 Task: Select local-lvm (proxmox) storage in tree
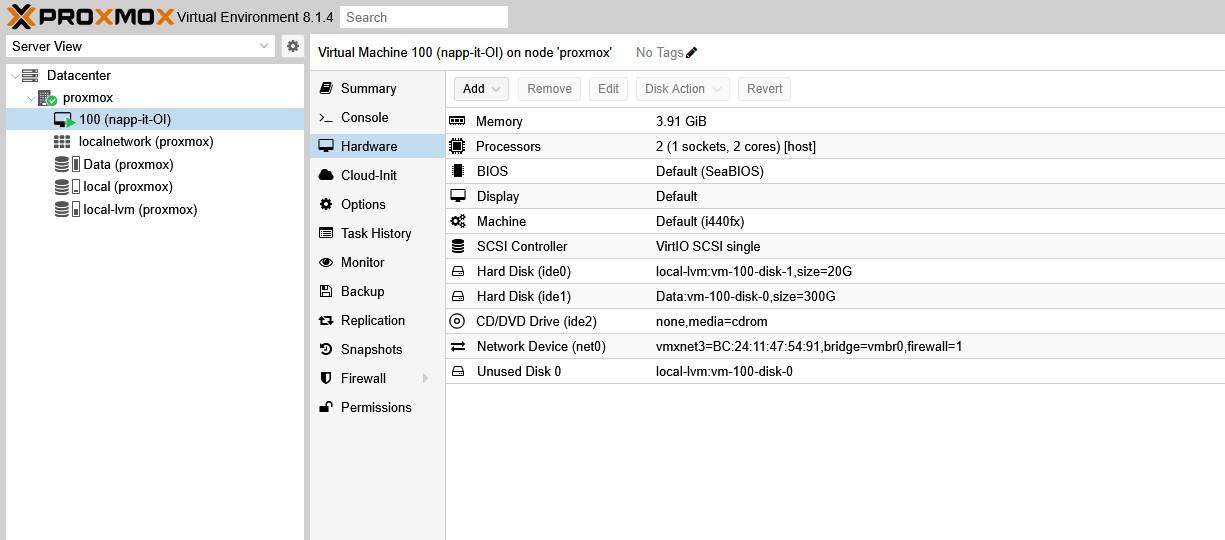pos(155,210)
